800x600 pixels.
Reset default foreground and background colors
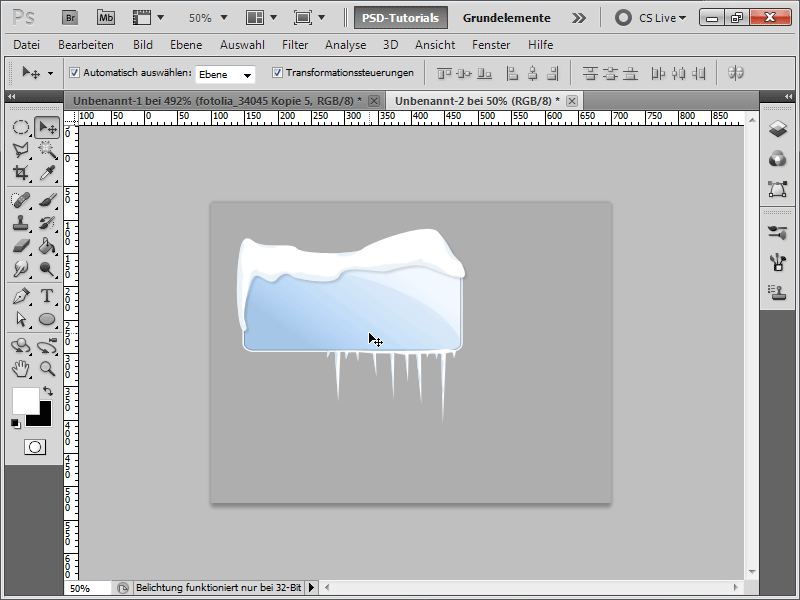click(x=16, y=423)
